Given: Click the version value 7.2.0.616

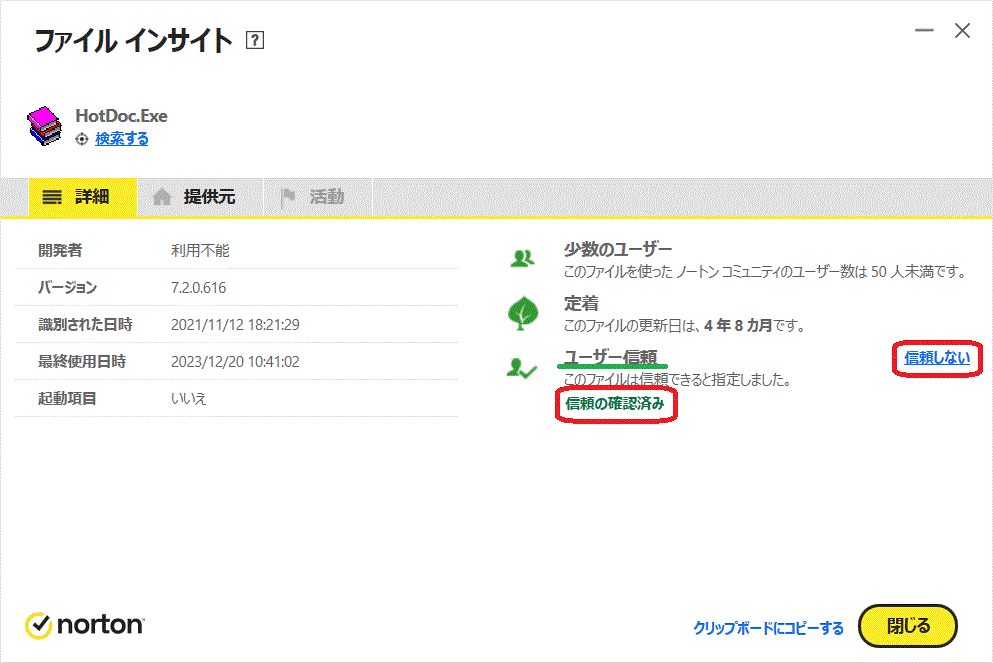Looking at the screenshot, I should click(198, 287).
